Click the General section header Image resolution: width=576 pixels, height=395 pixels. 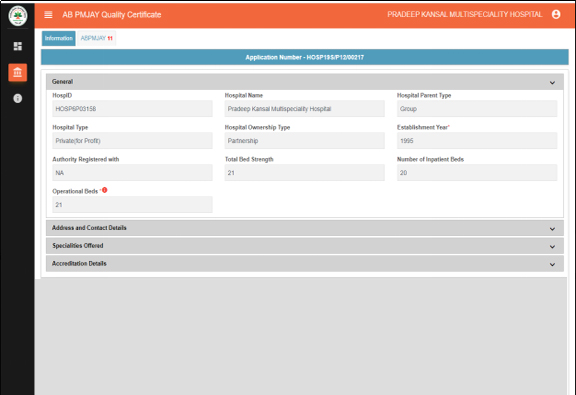click(x=305, y=82)
